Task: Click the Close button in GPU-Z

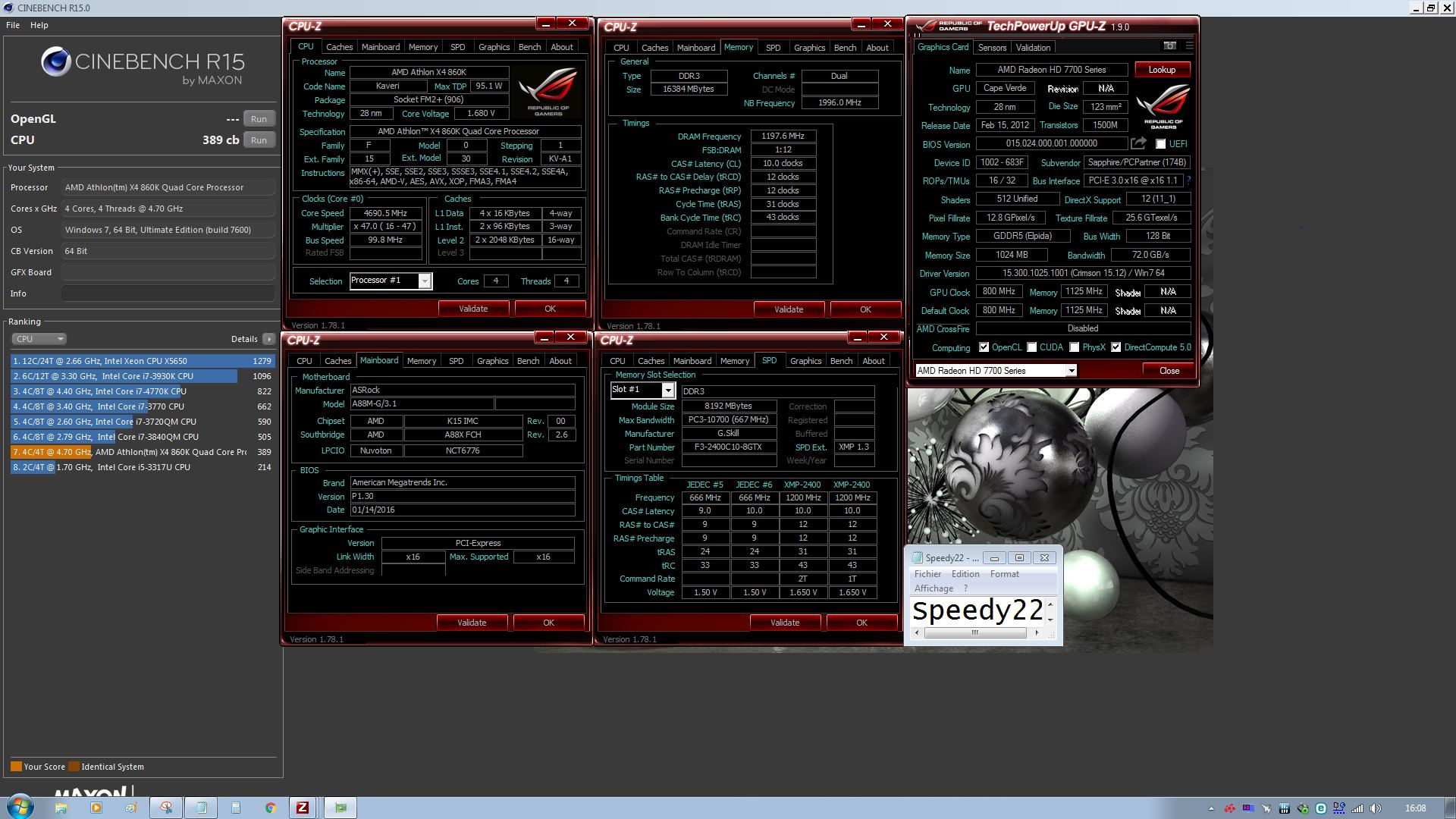Action: (1169, 371)
